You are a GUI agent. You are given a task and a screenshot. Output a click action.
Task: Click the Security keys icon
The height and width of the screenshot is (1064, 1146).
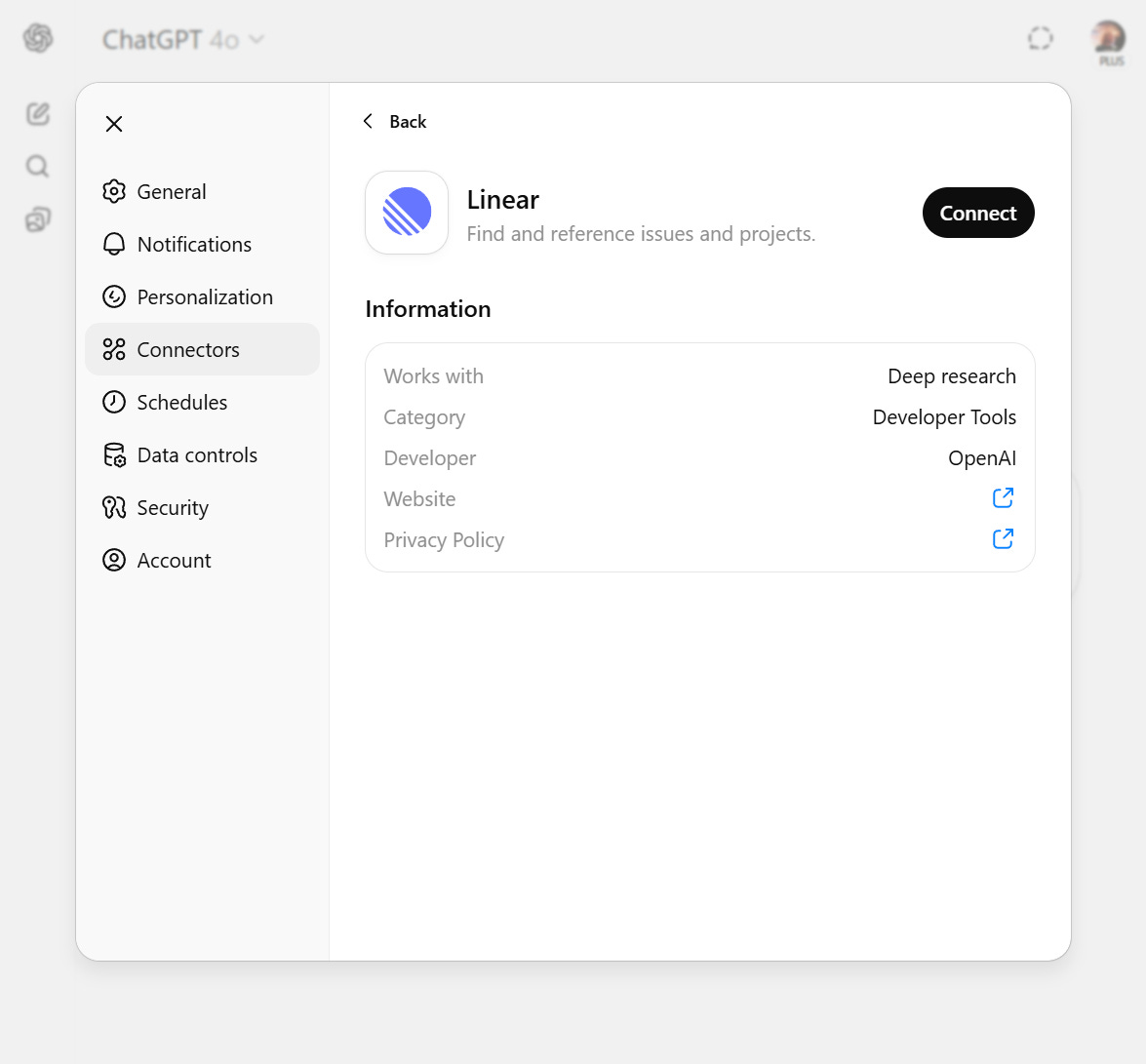[114, 507]
